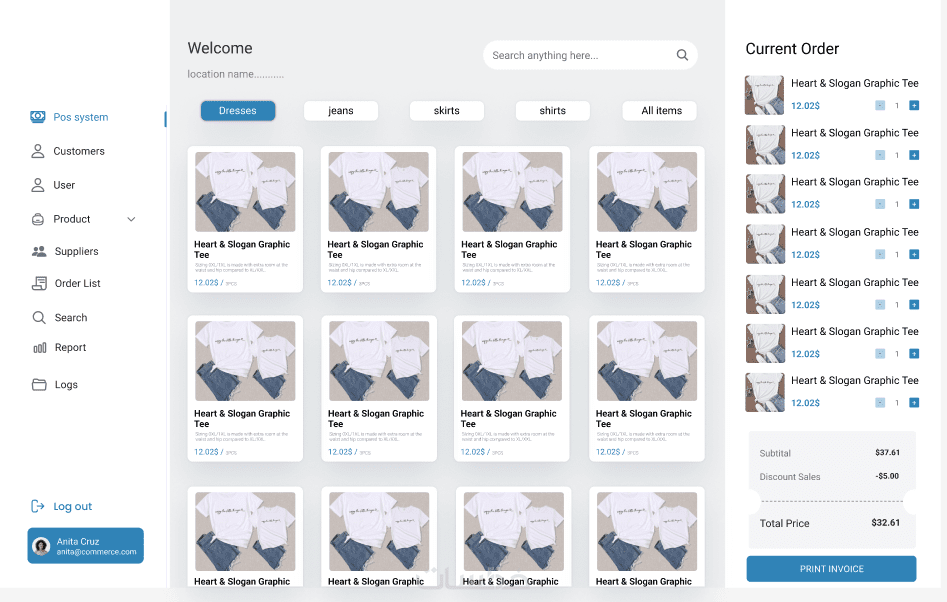Open fourth product card in top row
This screenshot has height=602, width=947.
tap(647, 219)
